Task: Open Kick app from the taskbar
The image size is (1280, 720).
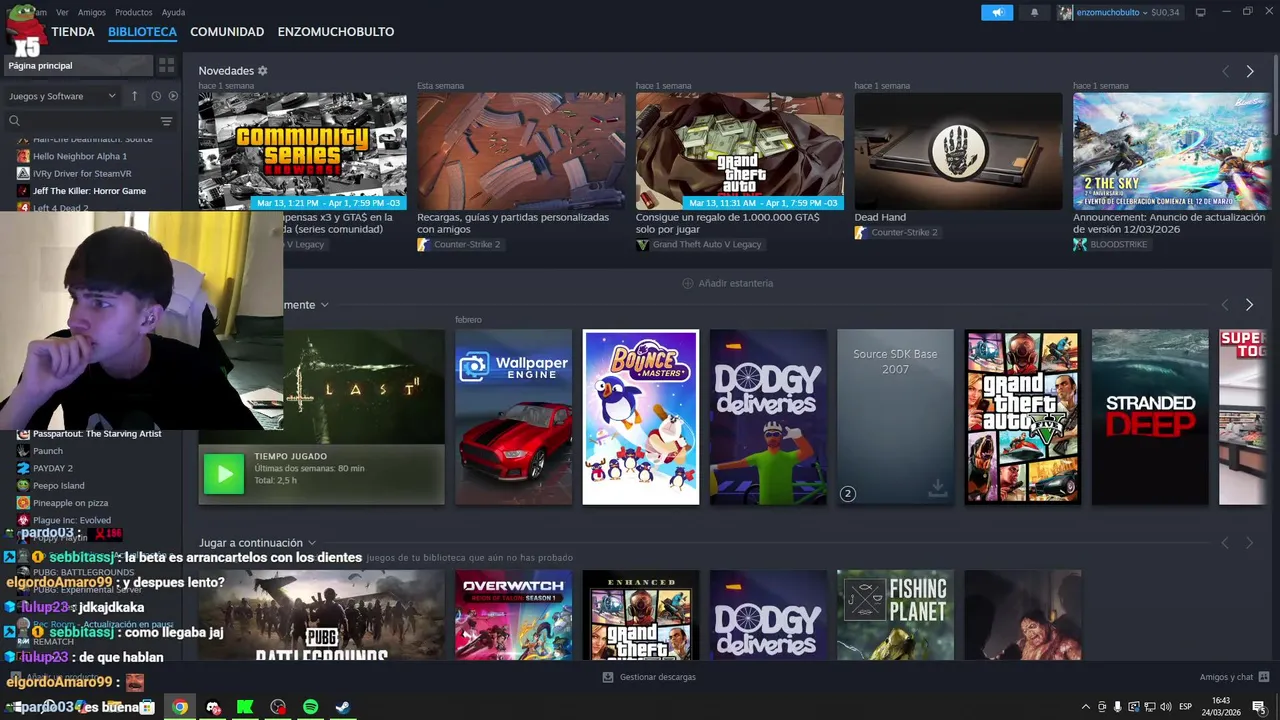Action: [245, 707]
